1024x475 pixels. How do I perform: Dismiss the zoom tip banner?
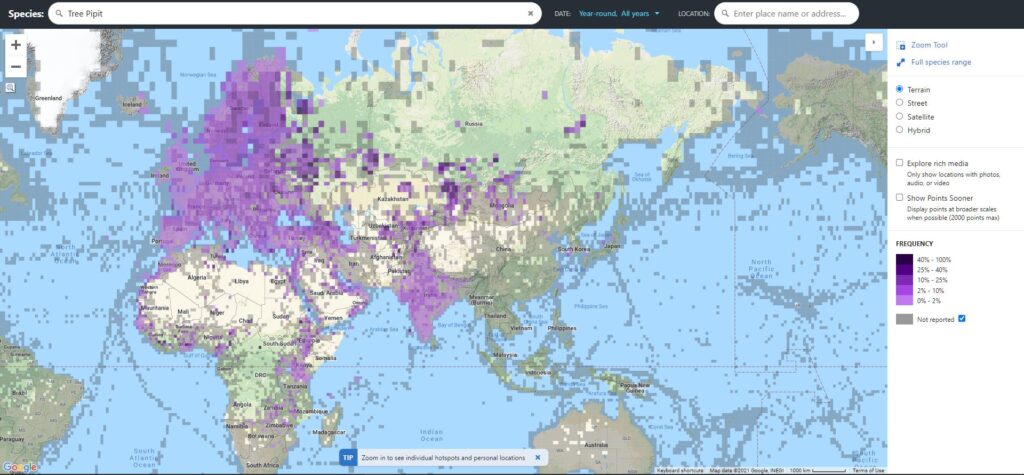[x=537, y=457]
